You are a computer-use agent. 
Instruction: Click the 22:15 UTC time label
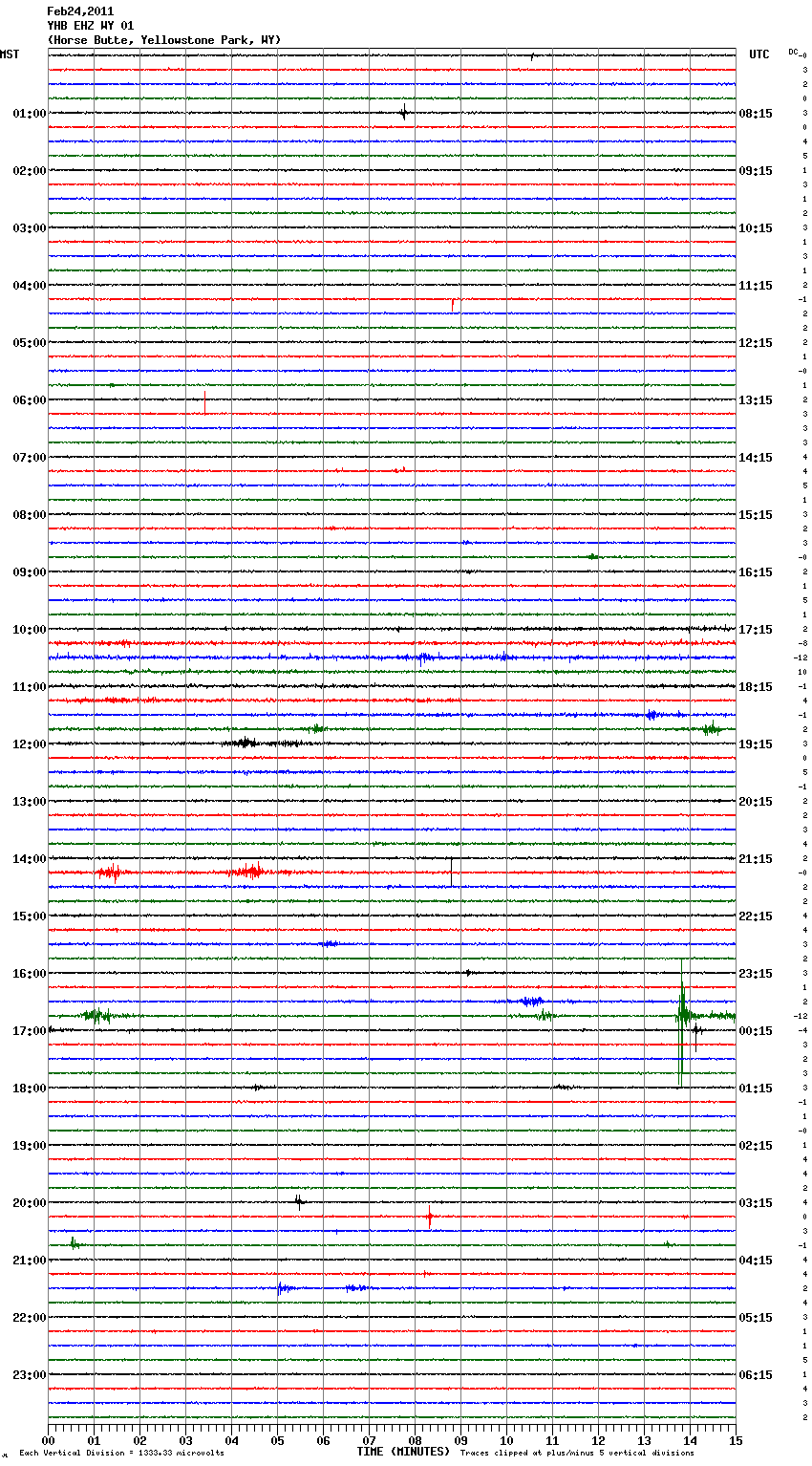(x=756, y=916)
